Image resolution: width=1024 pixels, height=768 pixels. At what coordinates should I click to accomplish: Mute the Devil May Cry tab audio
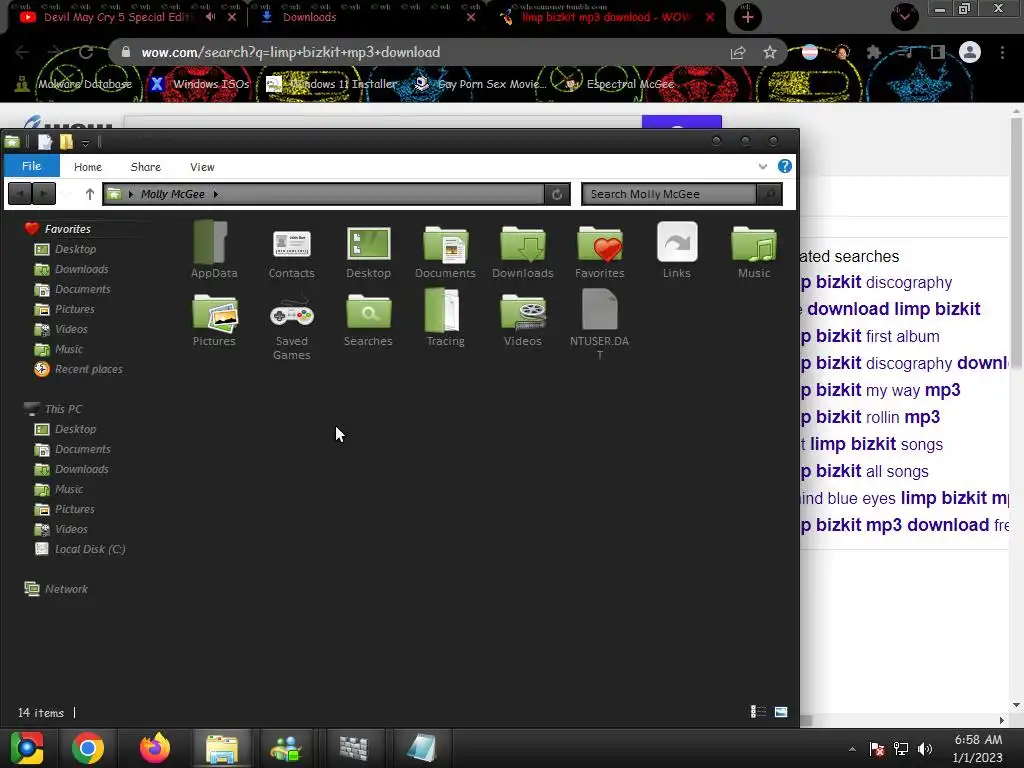click(x=210, y=17)
